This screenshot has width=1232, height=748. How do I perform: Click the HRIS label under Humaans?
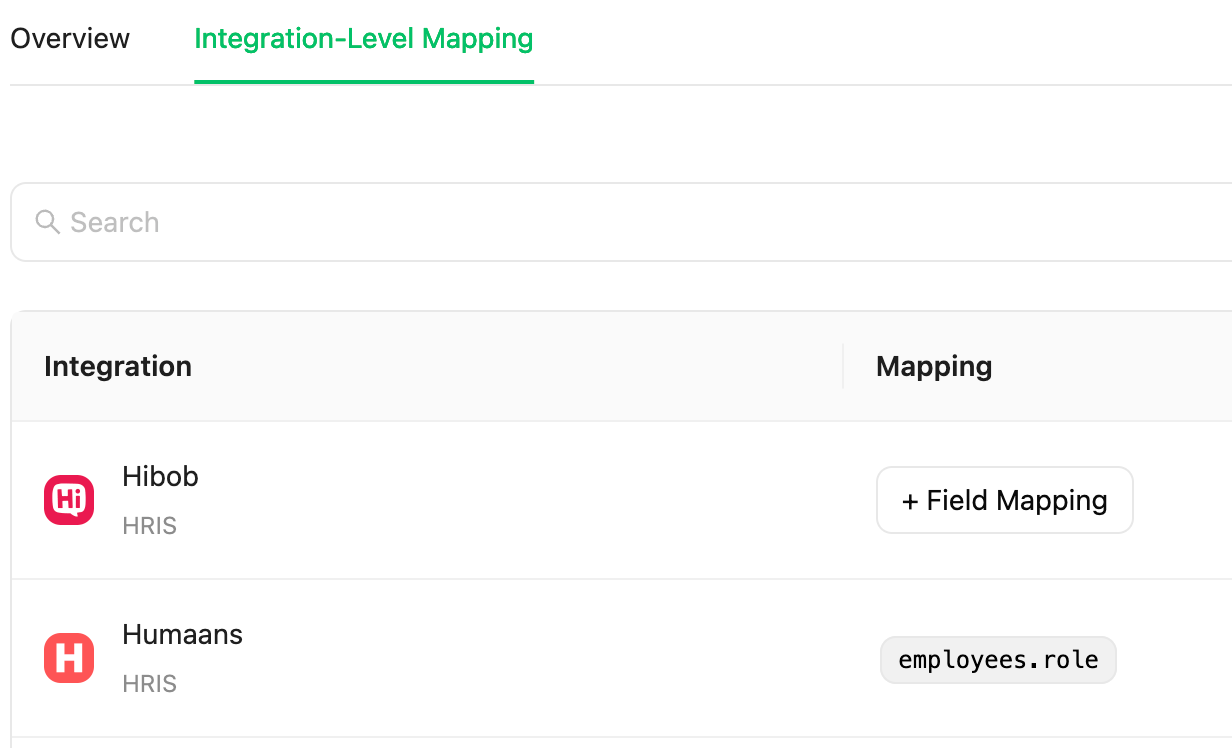[x=150, y=684]
